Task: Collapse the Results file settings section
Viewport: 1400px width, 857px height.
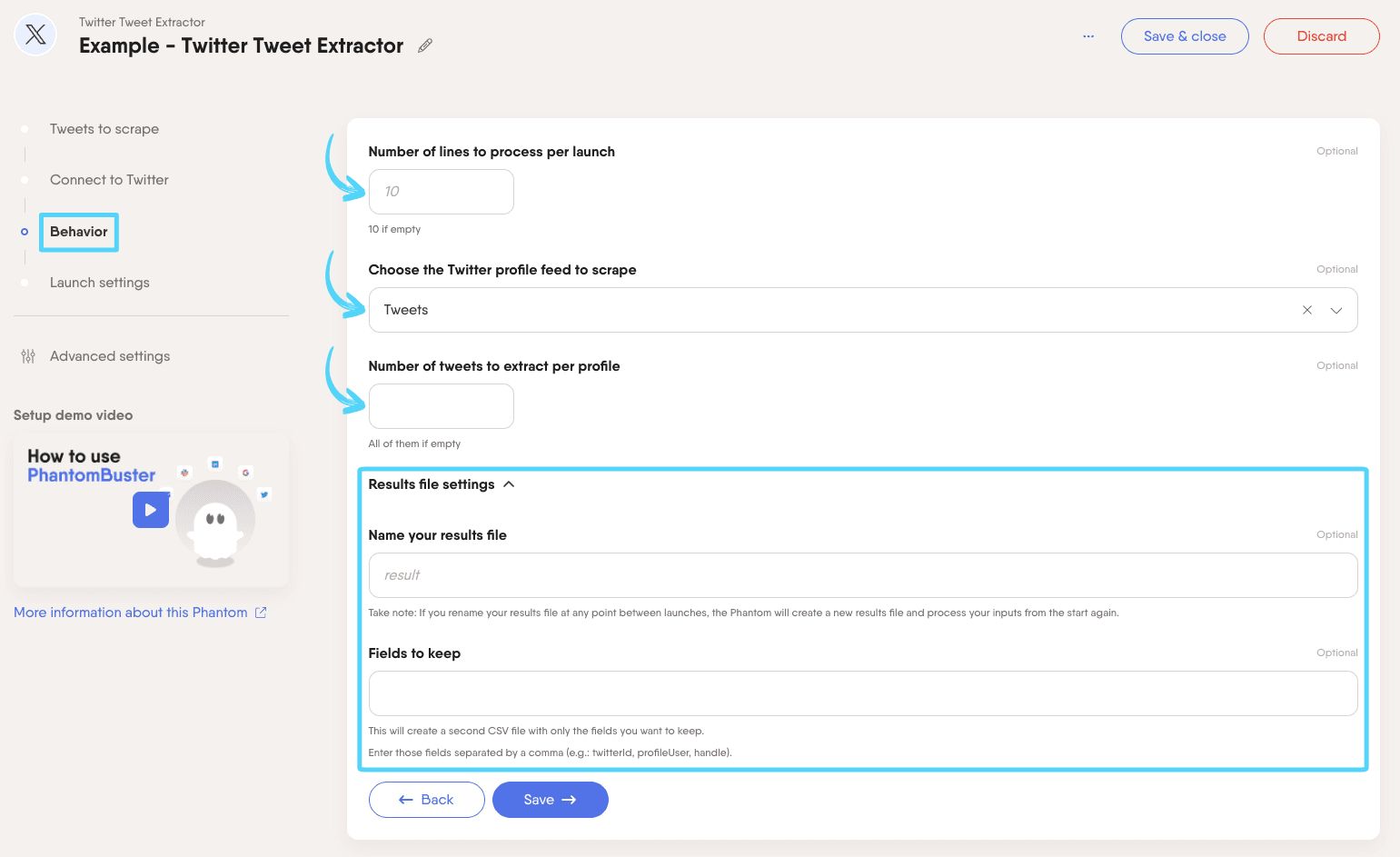Action: 509,484
